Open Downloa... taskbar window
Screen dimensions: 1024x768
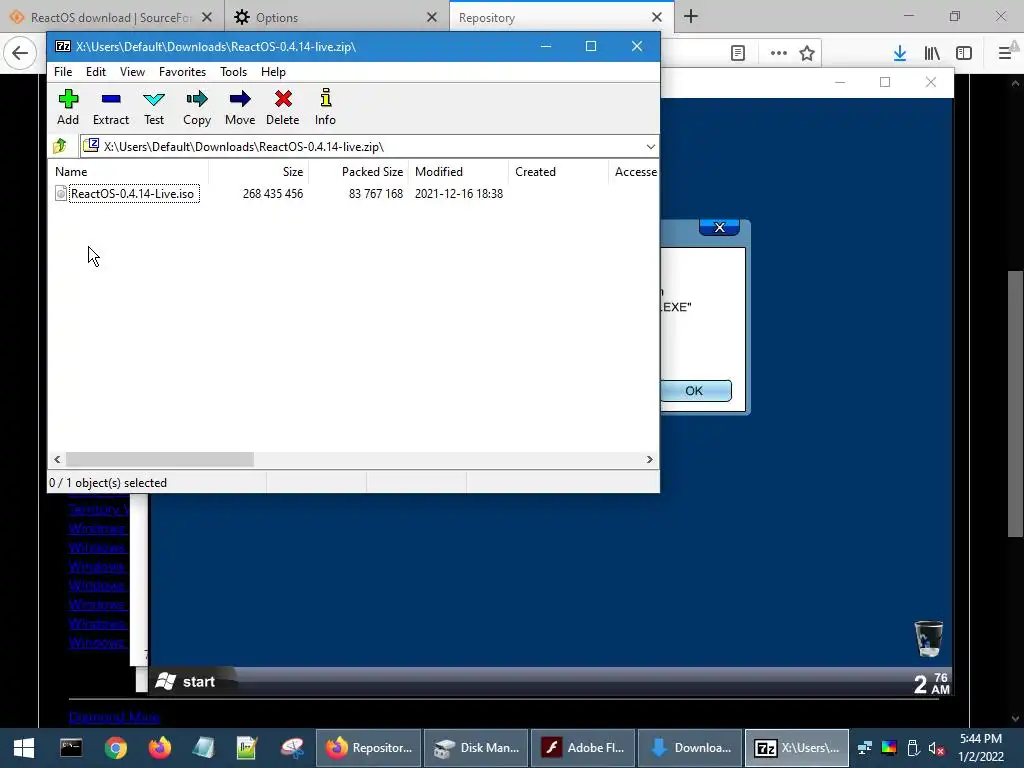(690, 748)
